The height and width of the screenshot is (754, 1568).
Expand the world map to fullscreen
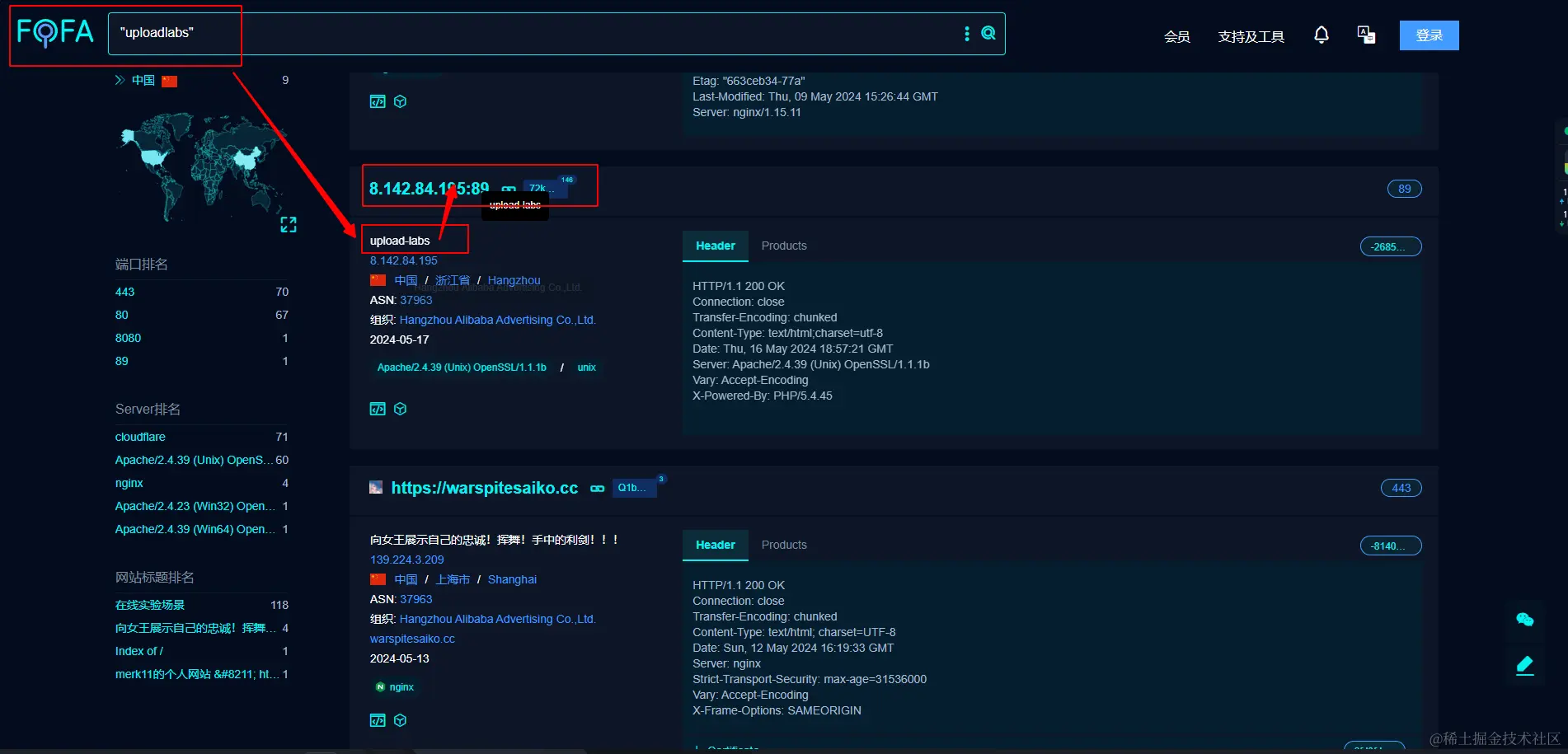[288, 224]
